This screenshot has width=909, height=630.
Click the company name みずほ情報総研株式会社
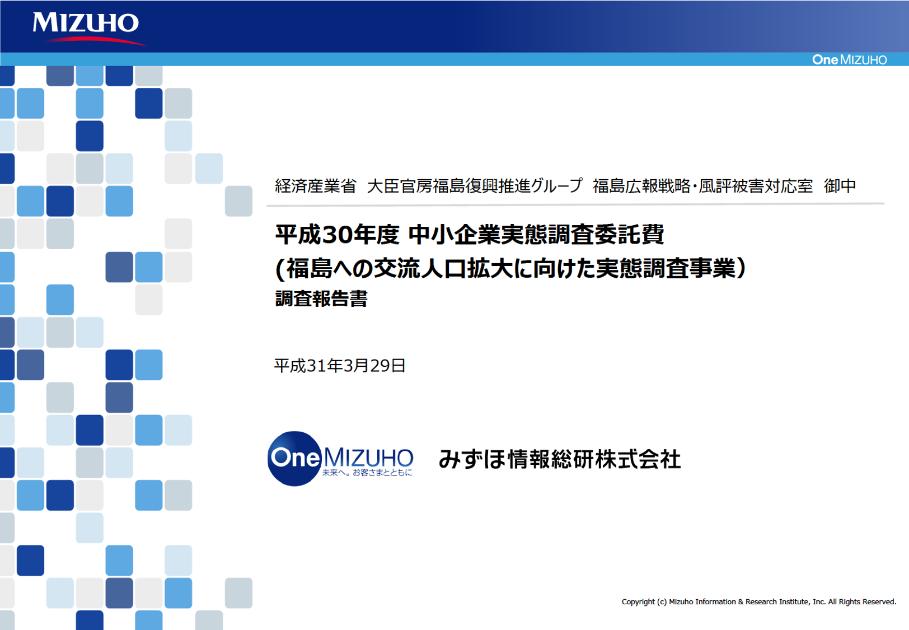pos(559,459)
